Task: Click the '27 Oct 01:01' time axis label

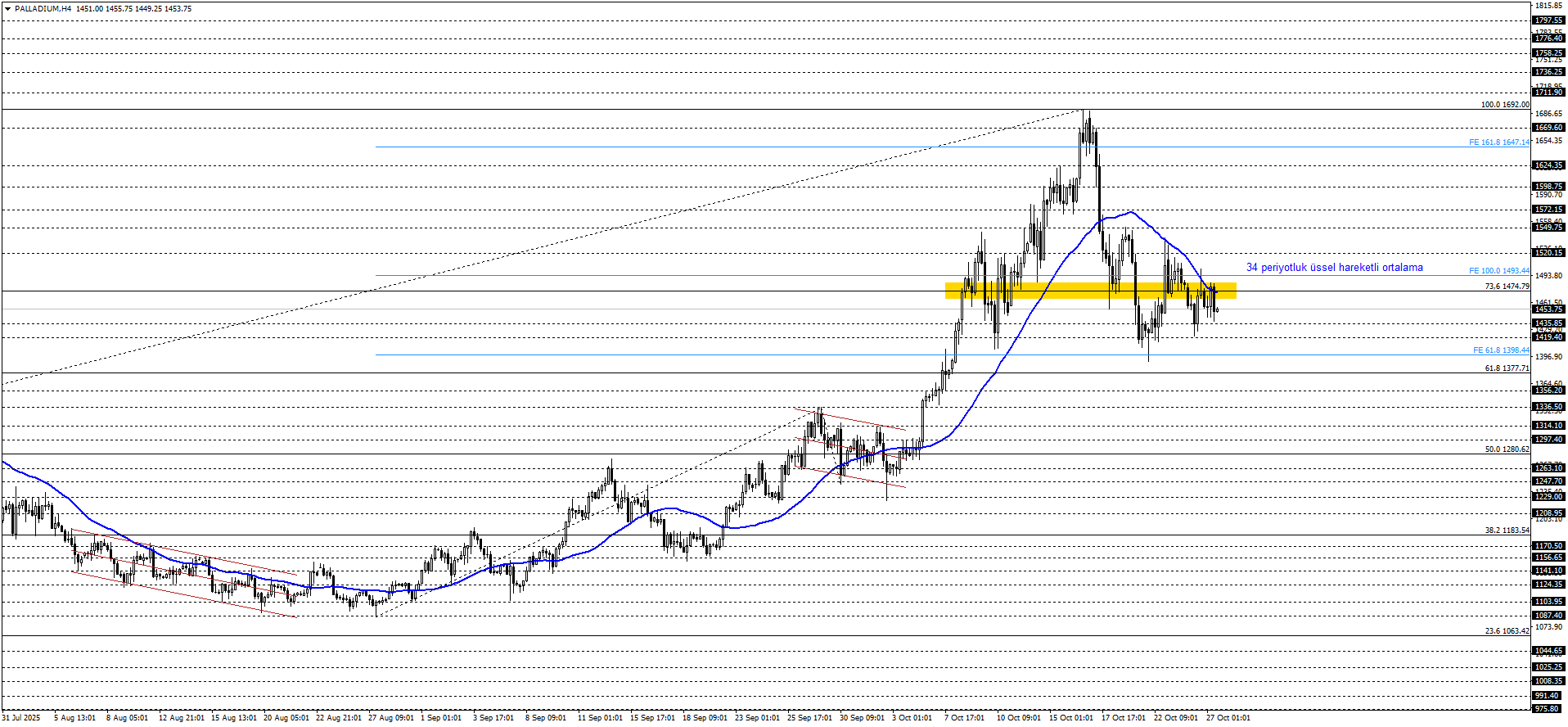Action: [1228, 718]
